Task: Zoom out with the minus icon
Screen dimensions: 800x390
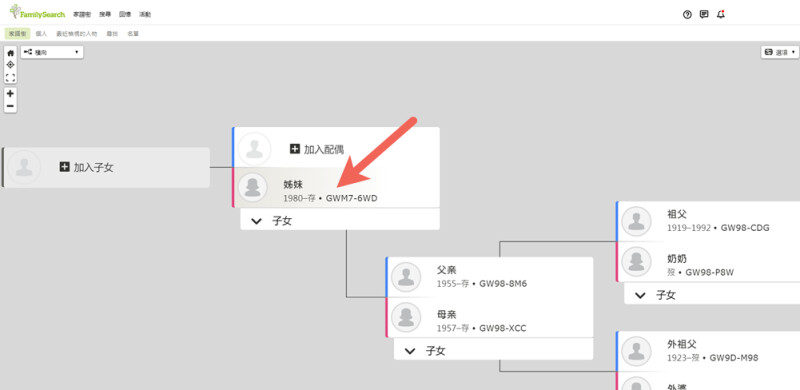Action: 10,106
